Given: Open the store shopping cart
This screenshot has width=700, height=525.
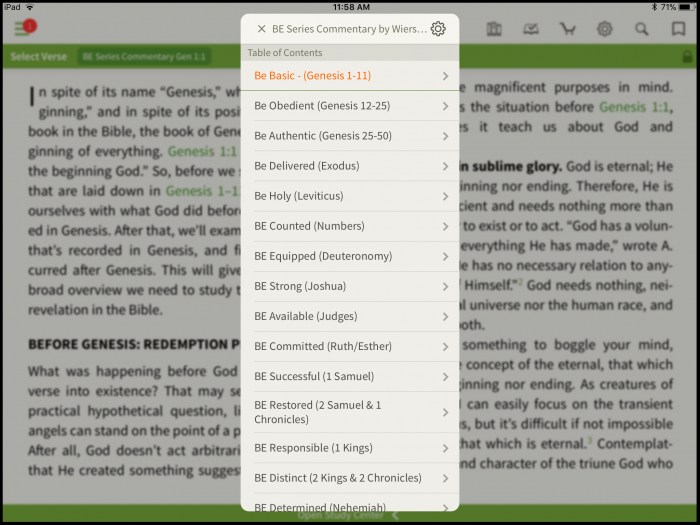Looking at the screenshot, I should 568,29.
